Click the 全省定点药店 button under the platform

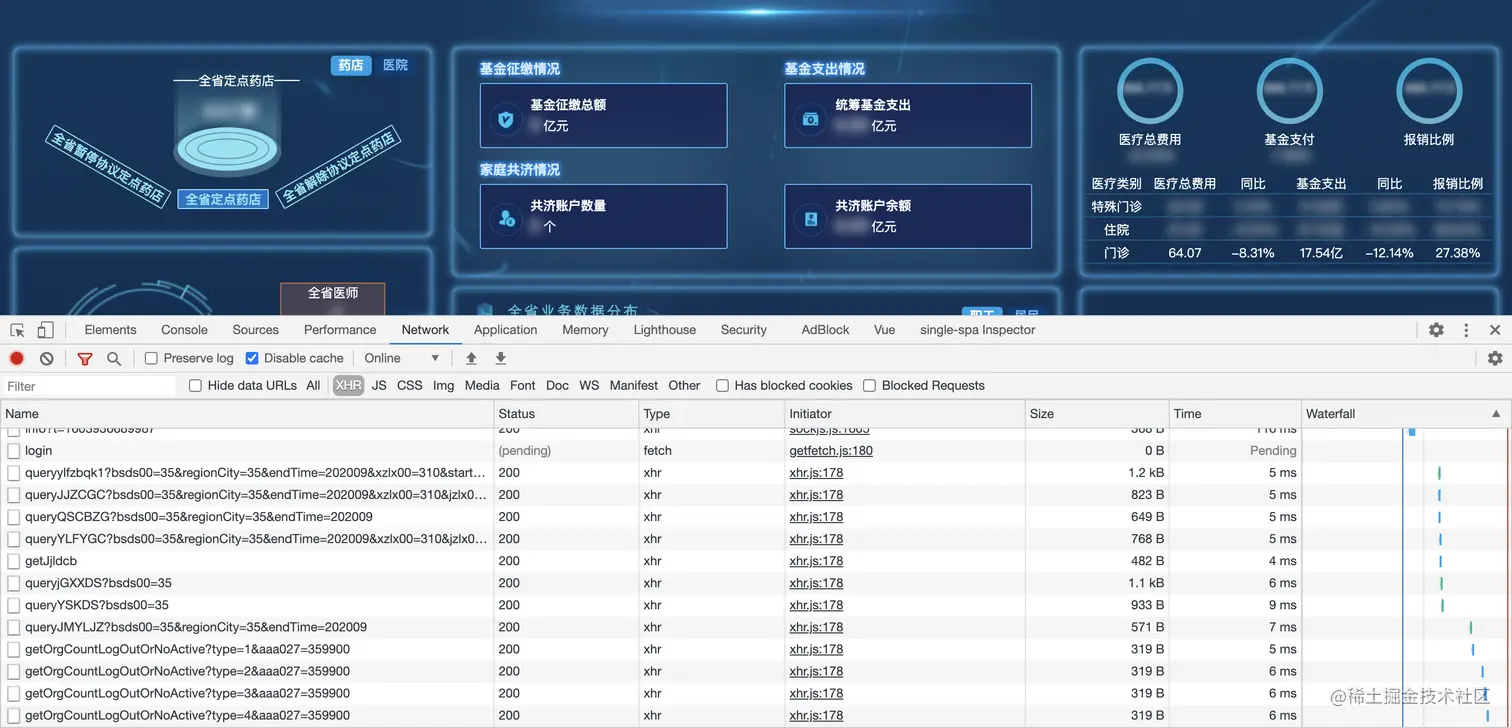[223, 200]
